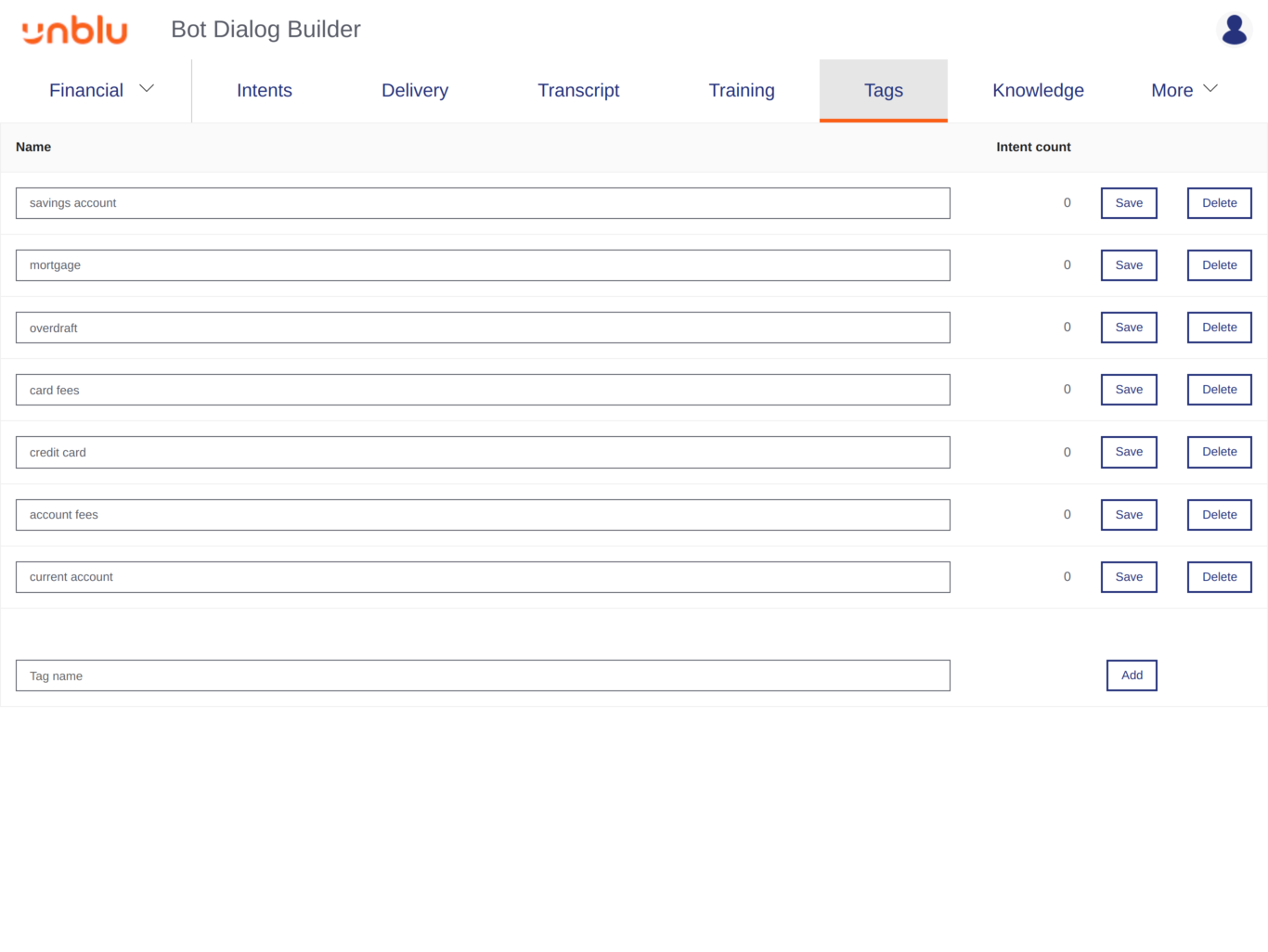
Task: Open the user profile avatar icon
Action: 1234,29
